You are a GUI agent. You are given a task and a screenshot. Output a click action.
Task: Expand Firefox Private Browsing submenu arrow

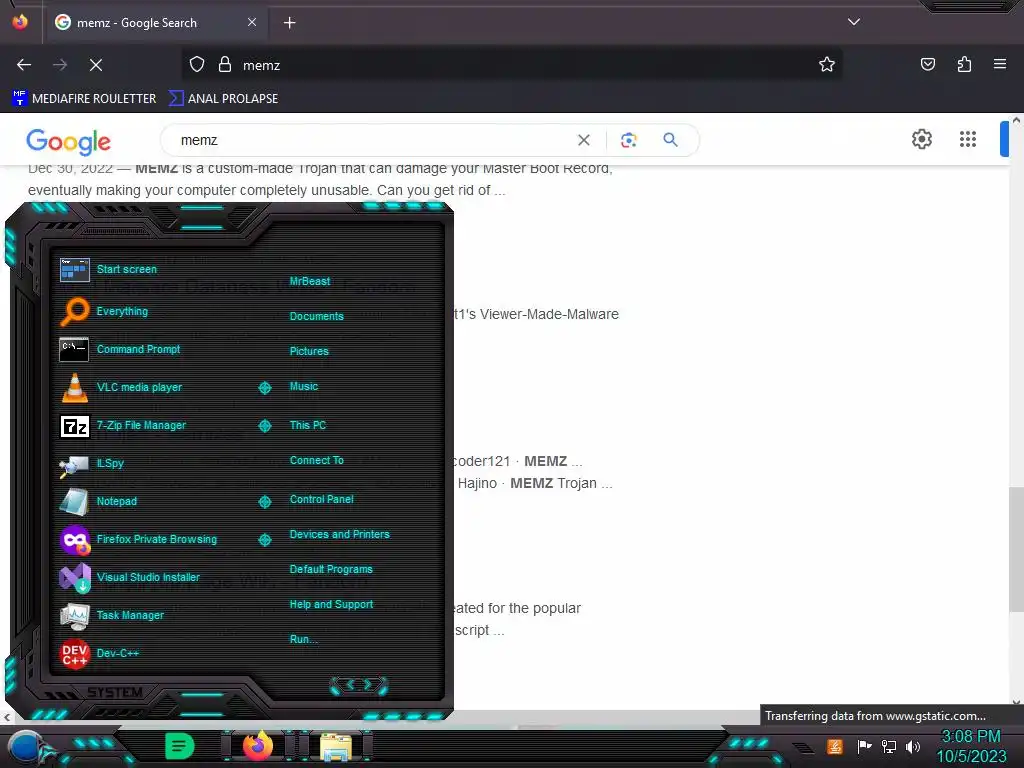click(264, 539)
